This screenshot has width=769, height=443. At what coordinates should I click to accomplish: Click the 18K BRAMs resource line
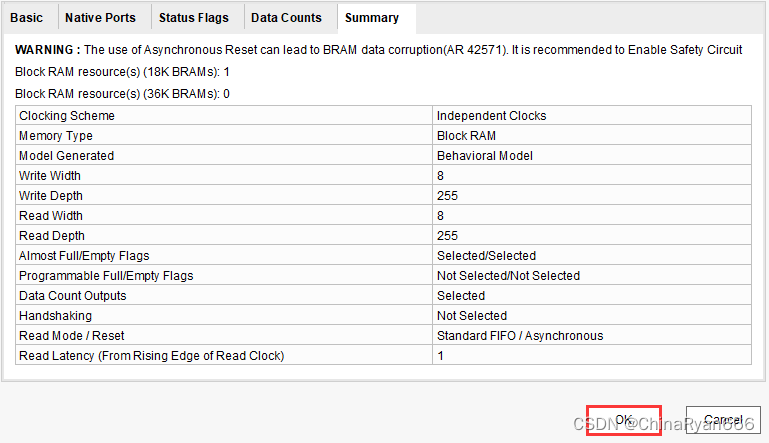click(122, 72)
